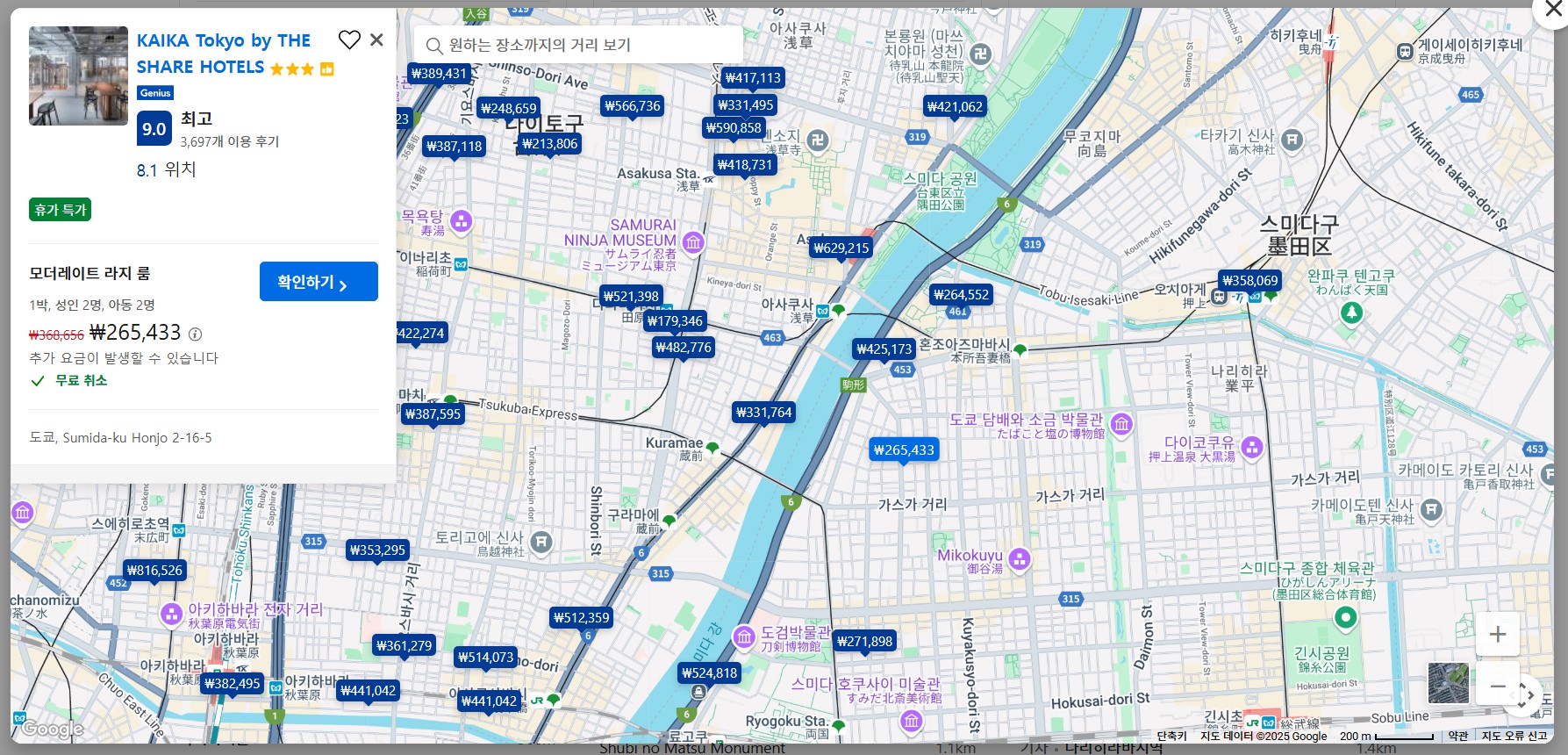
Task: Open the 단축키 keyboard shortcuts link
Action: click(x=1171, y=737)
